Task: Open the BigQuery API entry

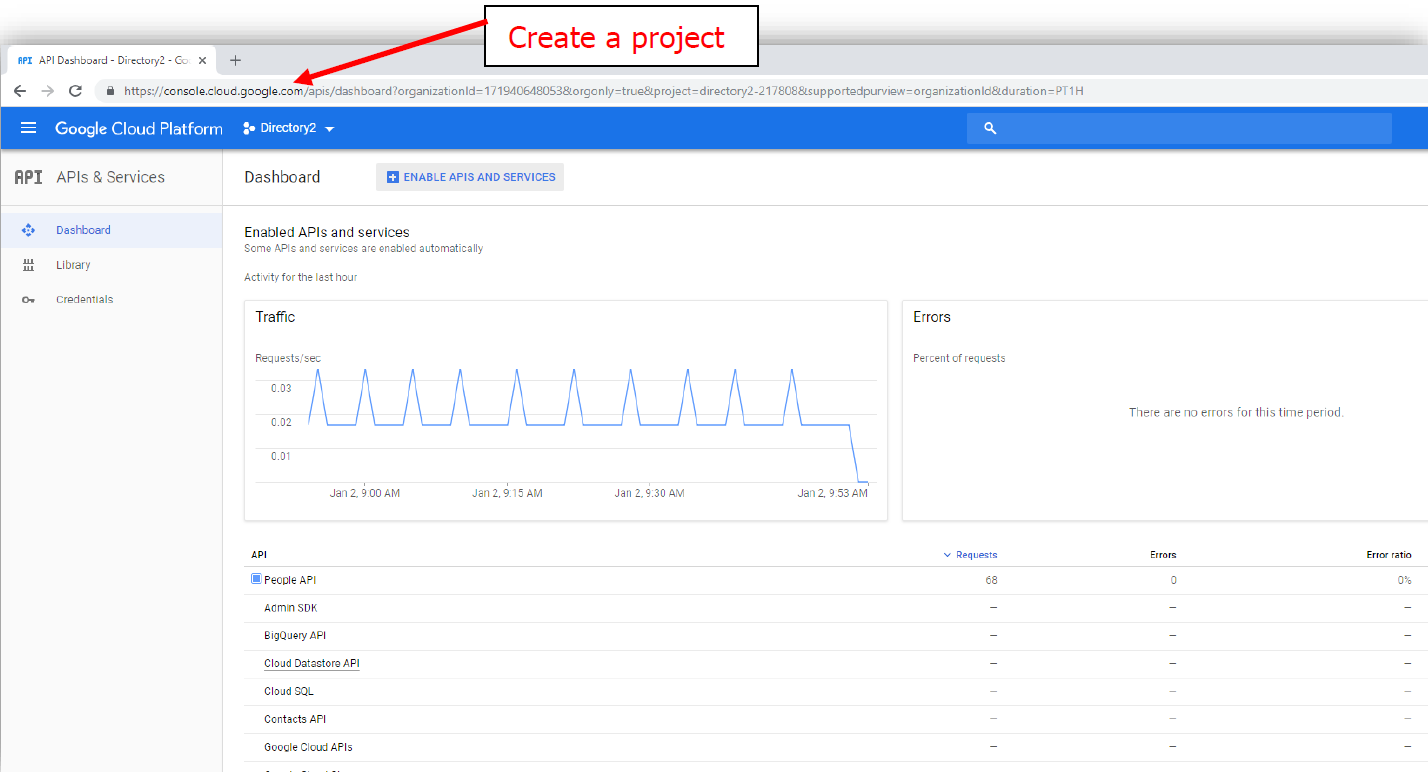Action: pyautogui.click(x=295, y=636)
